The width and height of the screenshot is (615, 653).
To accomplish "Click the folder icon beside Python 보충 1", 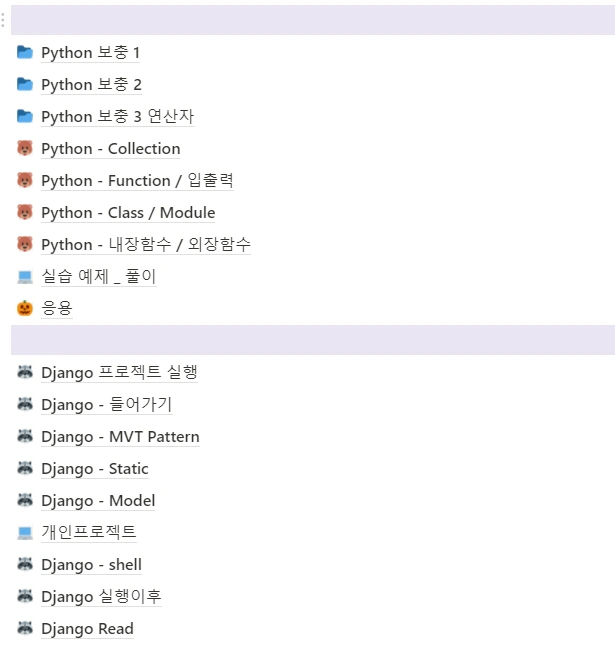I will point(25,52).
